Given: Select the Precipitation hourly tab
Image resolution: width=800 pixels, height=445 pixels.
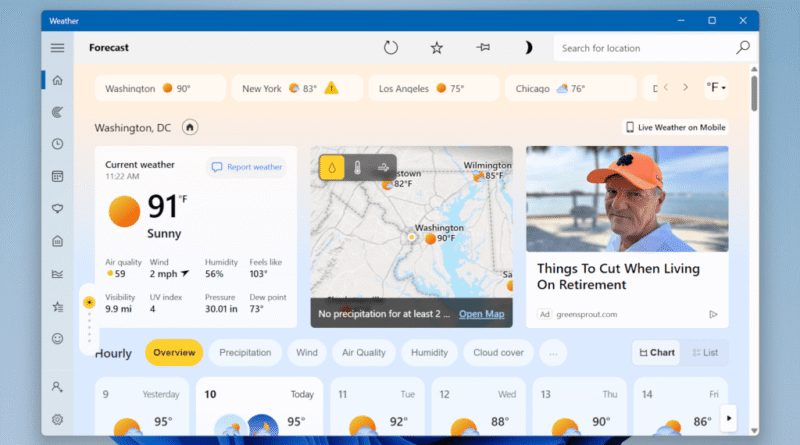Looking at the screenshot, I should pyautogui.click(x=245, y=353).
